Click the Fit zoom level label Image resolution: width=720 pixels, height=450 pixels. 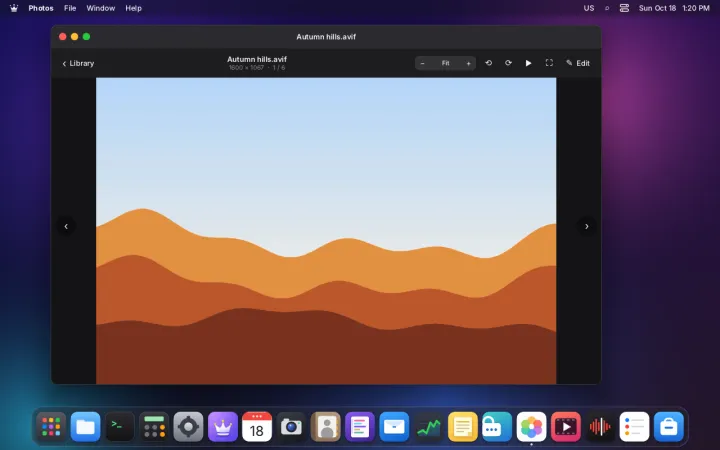[445, 63]
